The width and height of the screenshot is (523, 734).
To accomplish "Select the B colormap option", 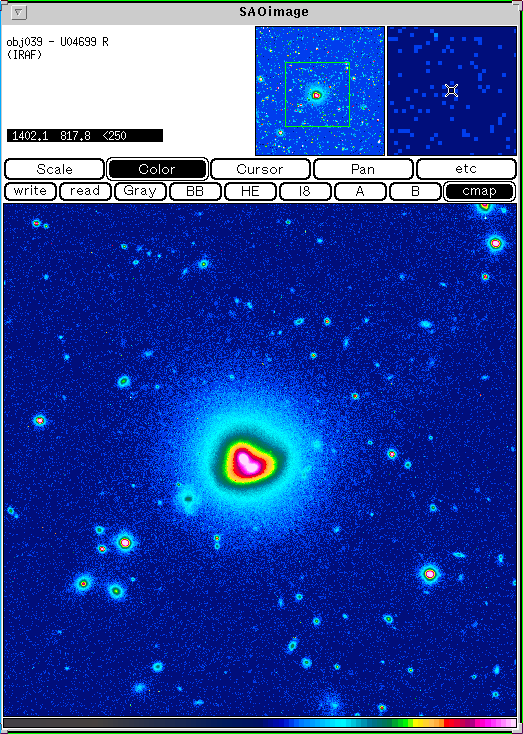I will point(415,191).
